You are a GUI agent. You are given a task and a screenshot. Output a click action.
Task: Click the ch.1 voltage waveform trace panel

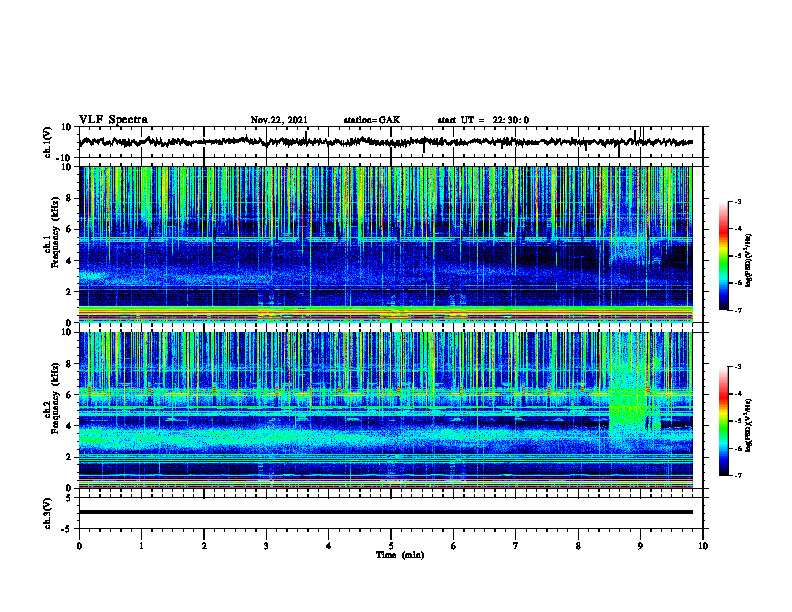coord(390,142)
